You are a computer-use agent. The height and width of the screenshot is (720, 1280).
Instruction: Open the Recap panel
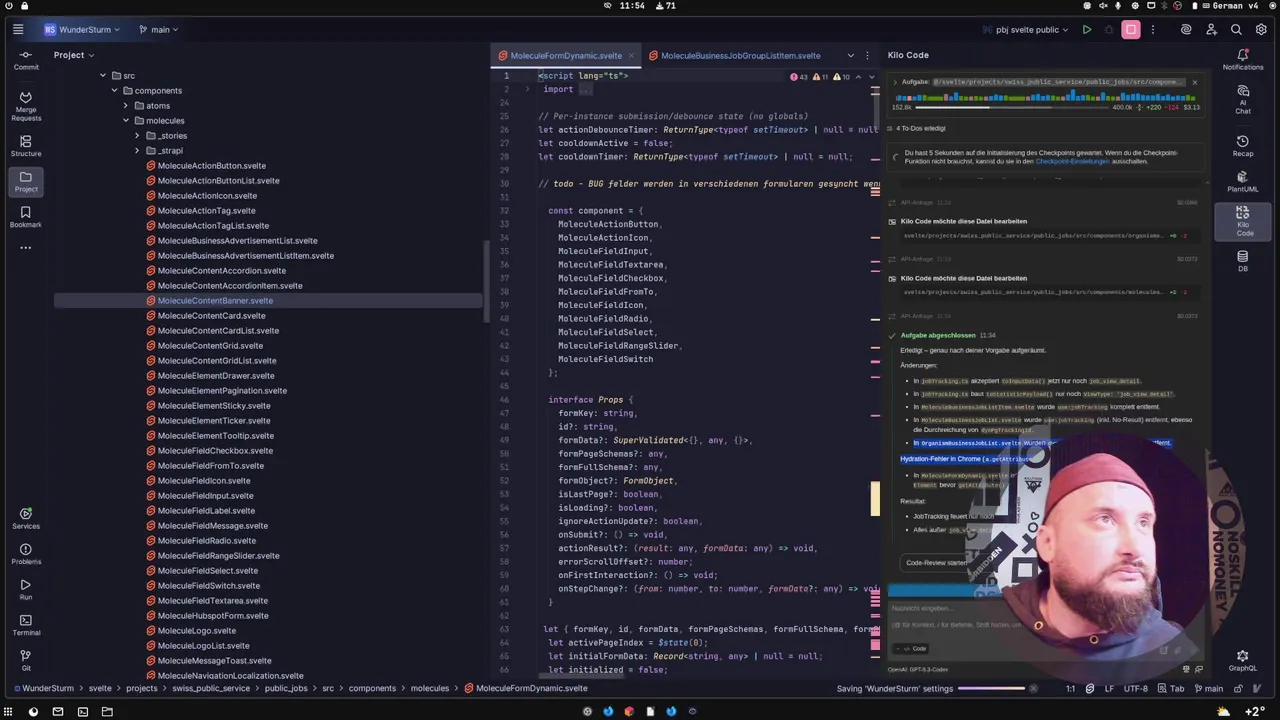coord(1243,146)
